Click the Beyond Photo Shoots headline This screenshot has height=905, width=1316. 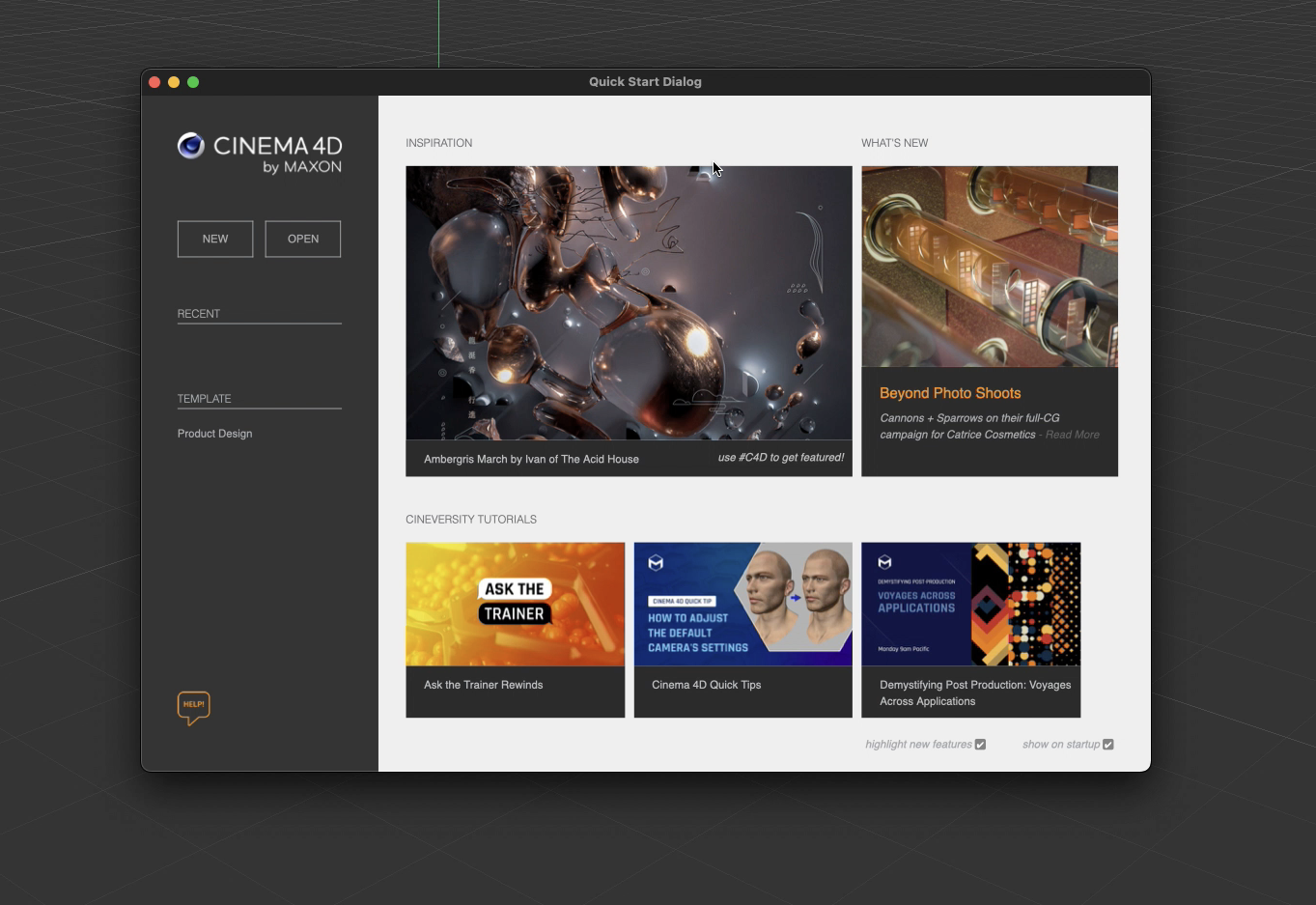pos(950,393)
